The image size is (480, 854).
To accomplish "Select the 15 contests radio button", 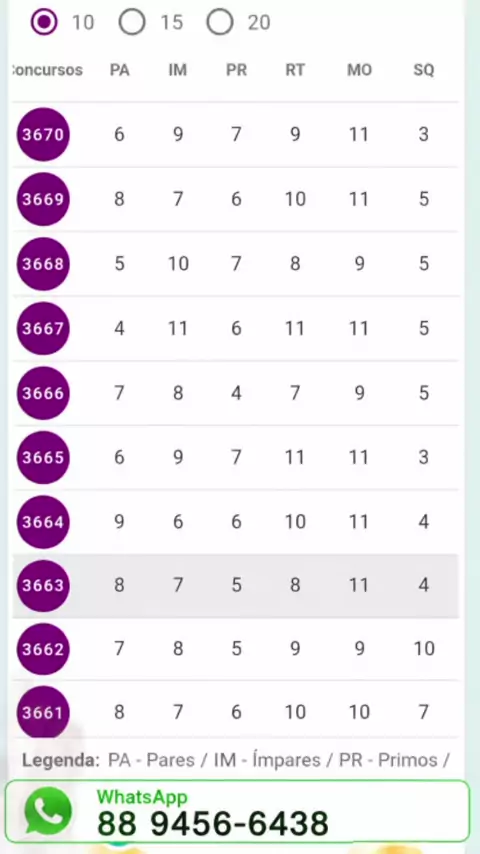I will tap(132, 22).
